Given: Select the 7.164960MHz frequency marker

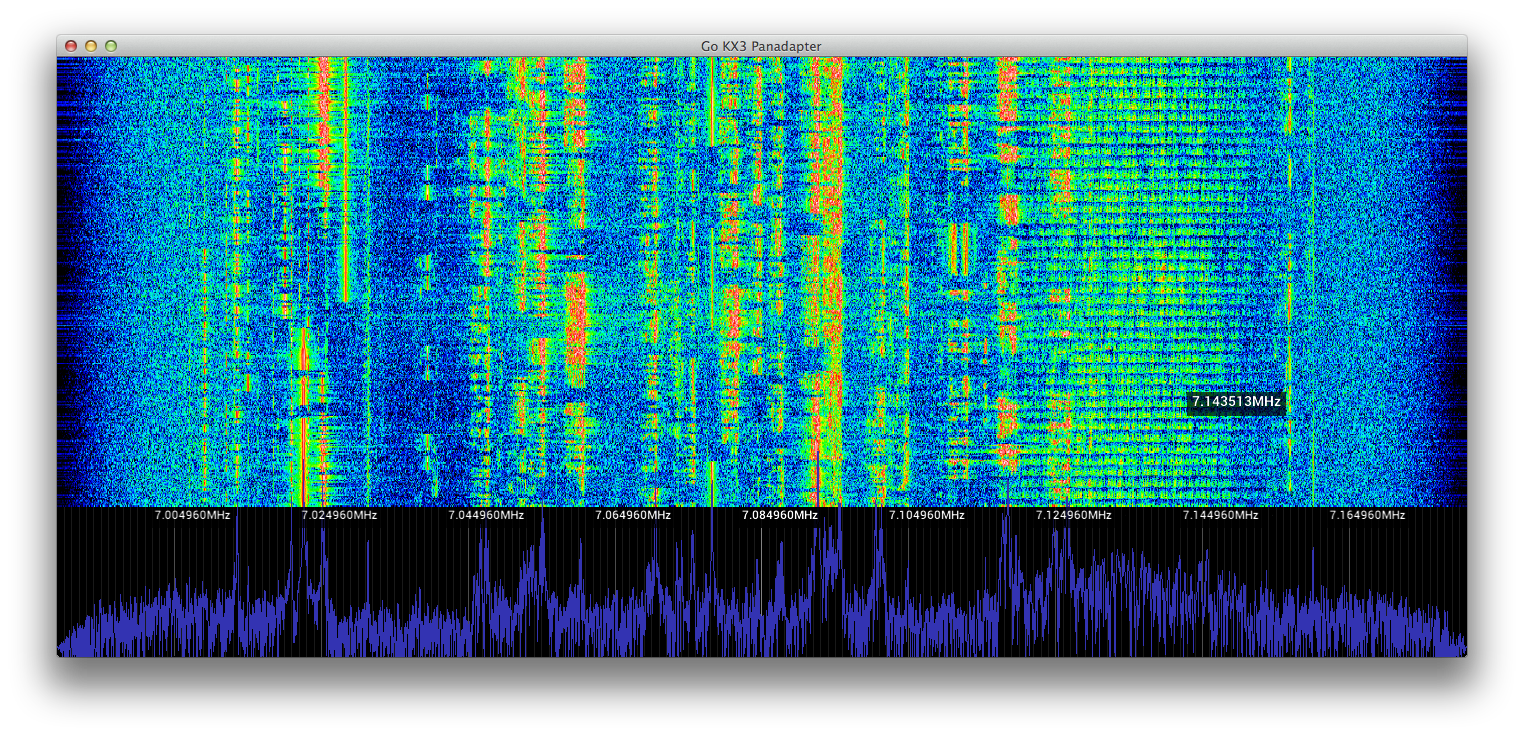Looking at the screenshot, I should point(1367,515).
